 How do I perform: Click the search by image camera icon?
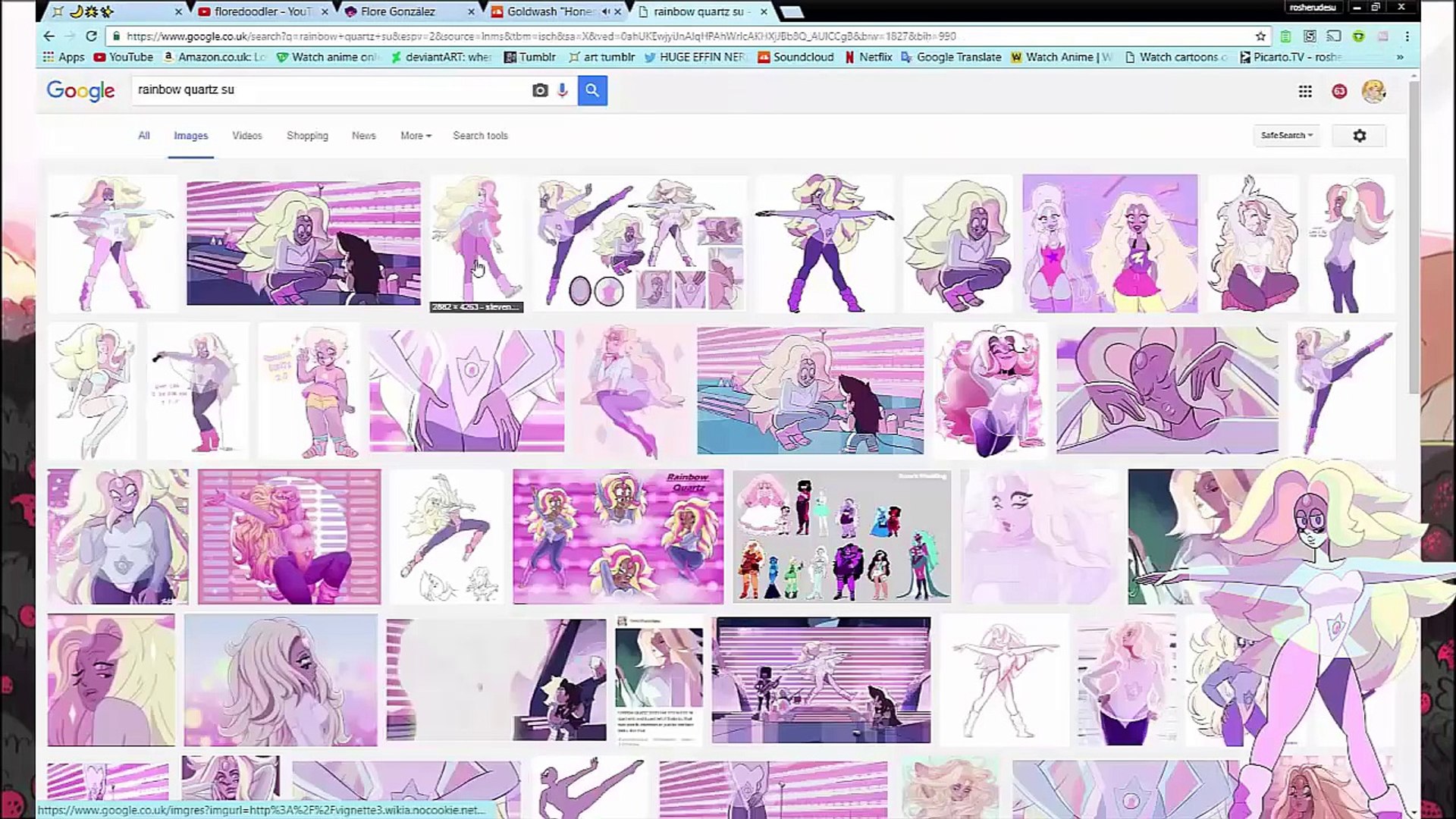click(539, 90)
